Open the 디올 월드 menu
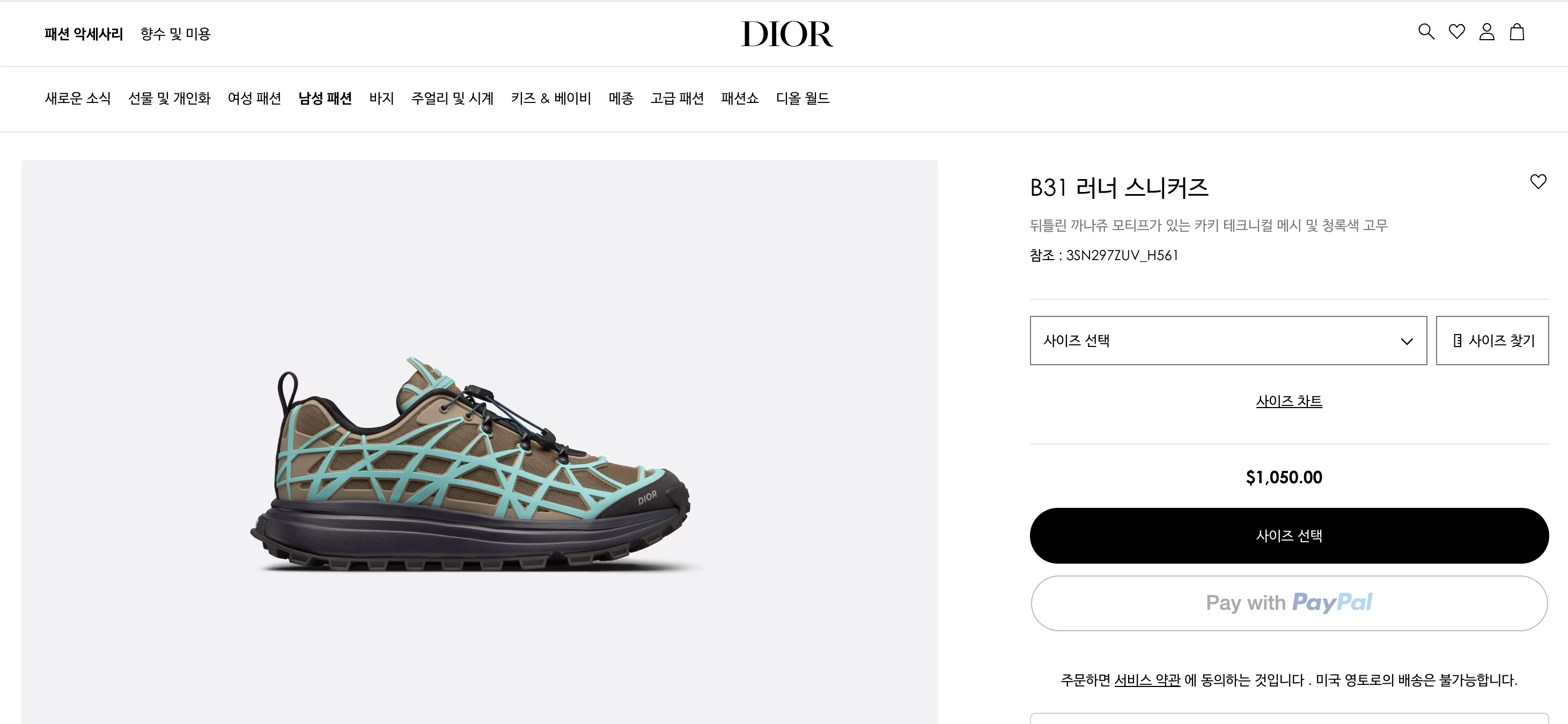This screenshot has width=1568, height=724. coord(803,99)
